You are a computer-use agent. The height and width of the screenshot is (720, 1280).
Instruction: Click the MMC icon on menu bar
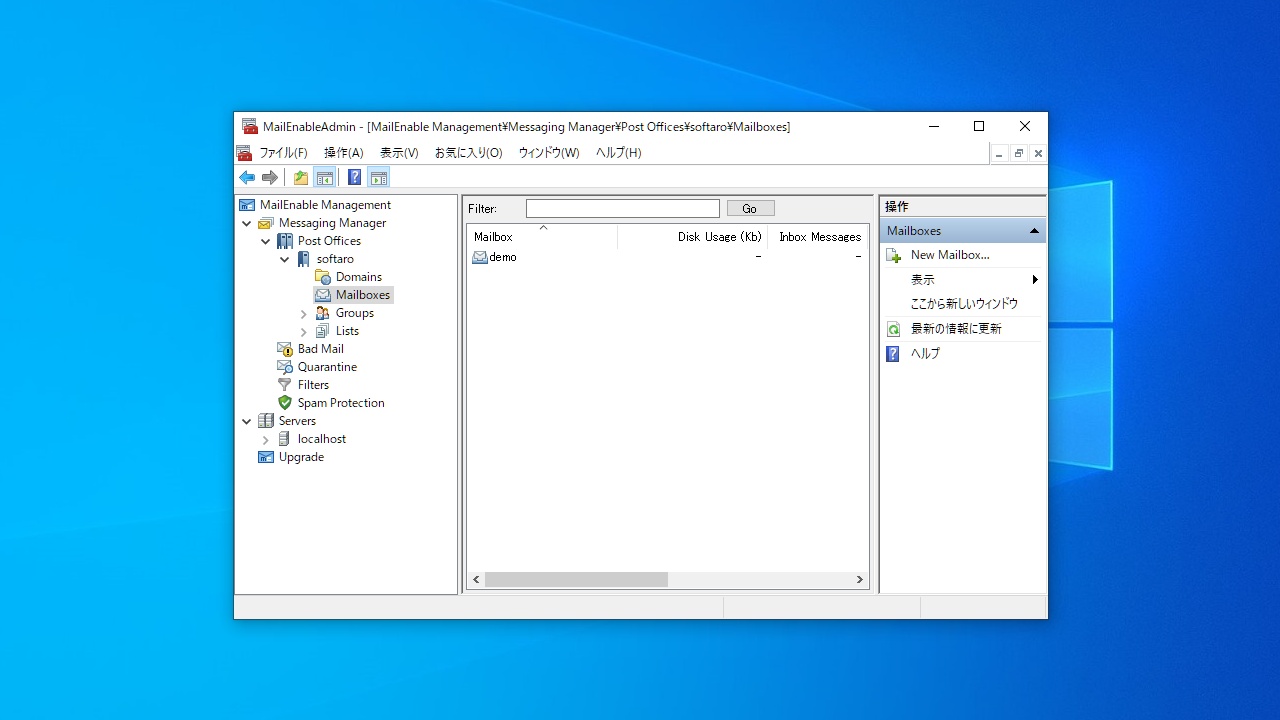click(244, 153)
